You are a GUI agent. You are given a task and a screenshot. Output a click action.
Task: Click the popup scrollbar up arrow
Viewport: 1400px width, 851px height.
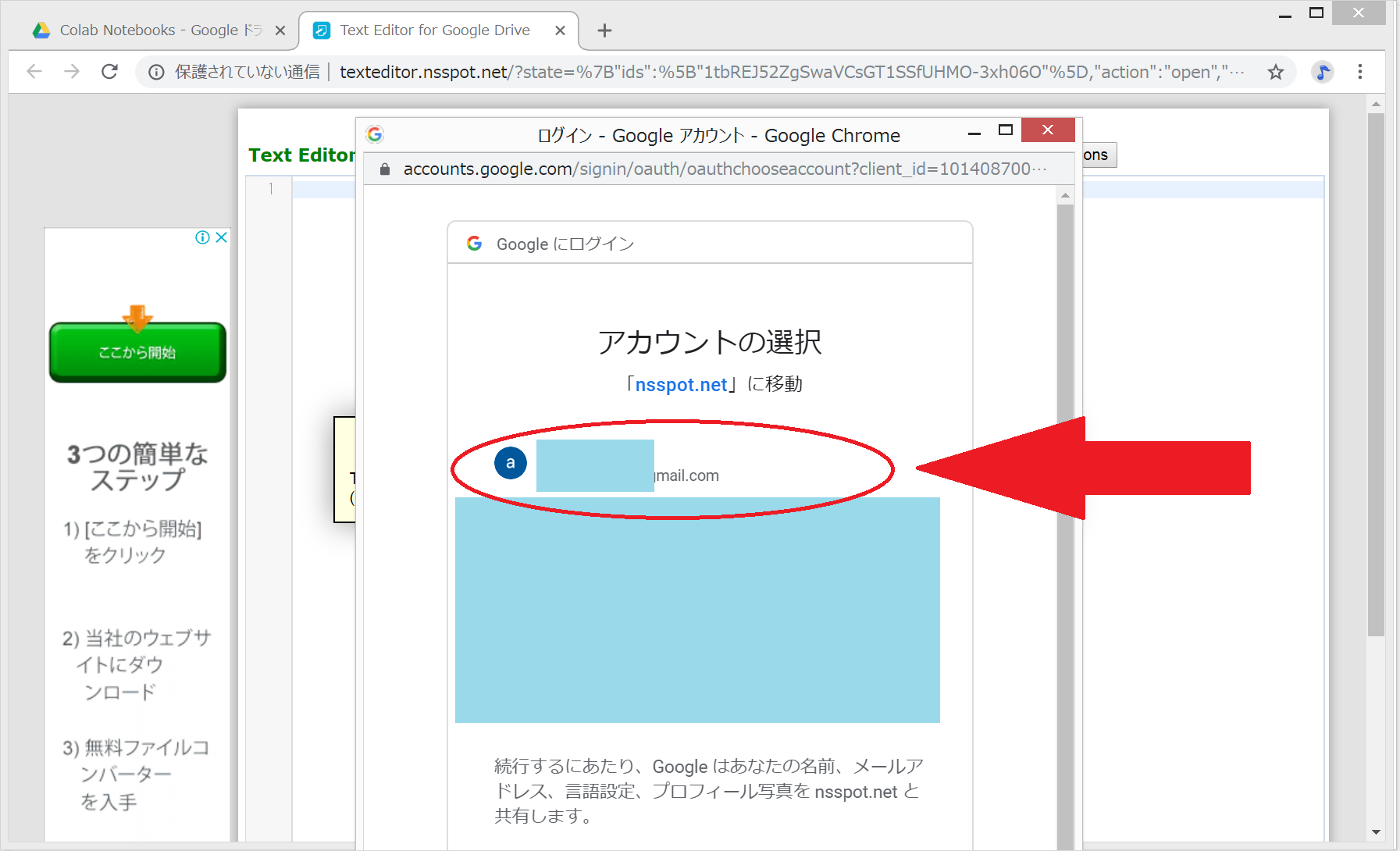click(1065, 195)
